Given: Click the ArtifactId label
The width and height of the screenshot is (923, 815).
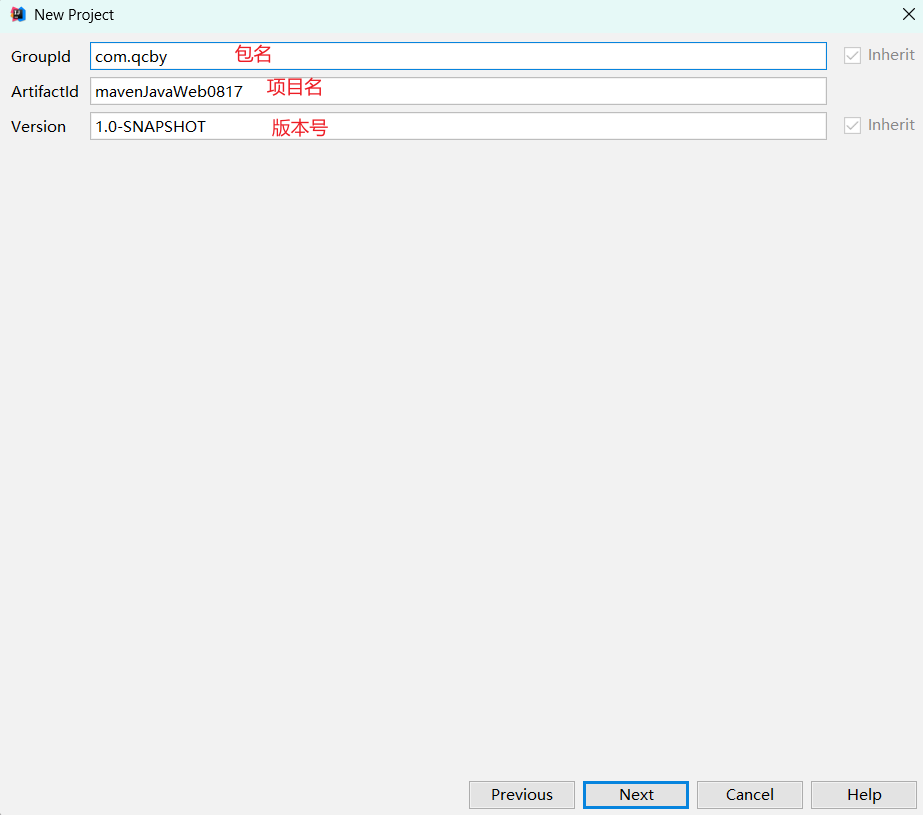Looking at the screenshot, I should click(45, 91).
